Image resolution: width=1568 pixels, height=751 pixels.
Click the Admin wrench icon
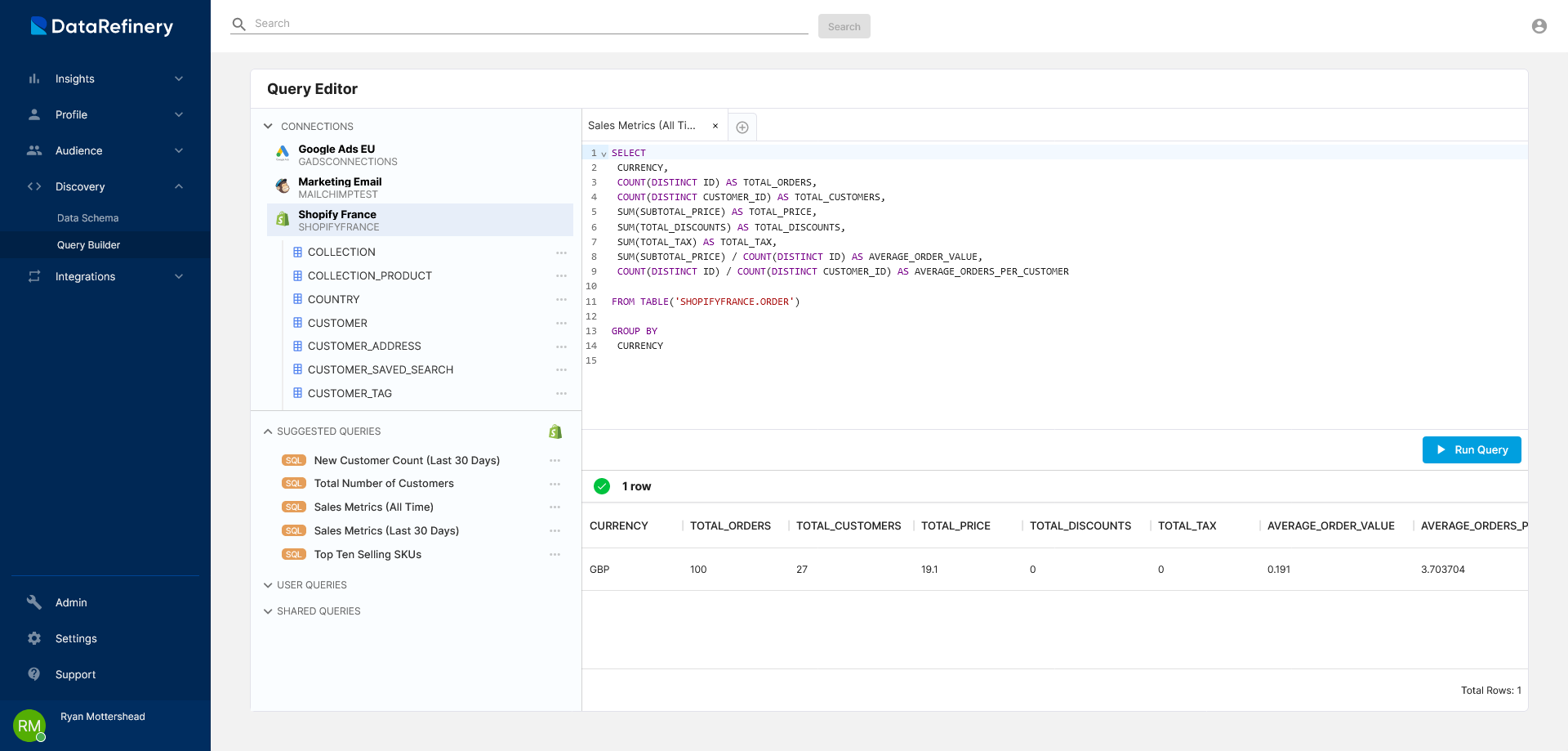(x=34, y=602)
